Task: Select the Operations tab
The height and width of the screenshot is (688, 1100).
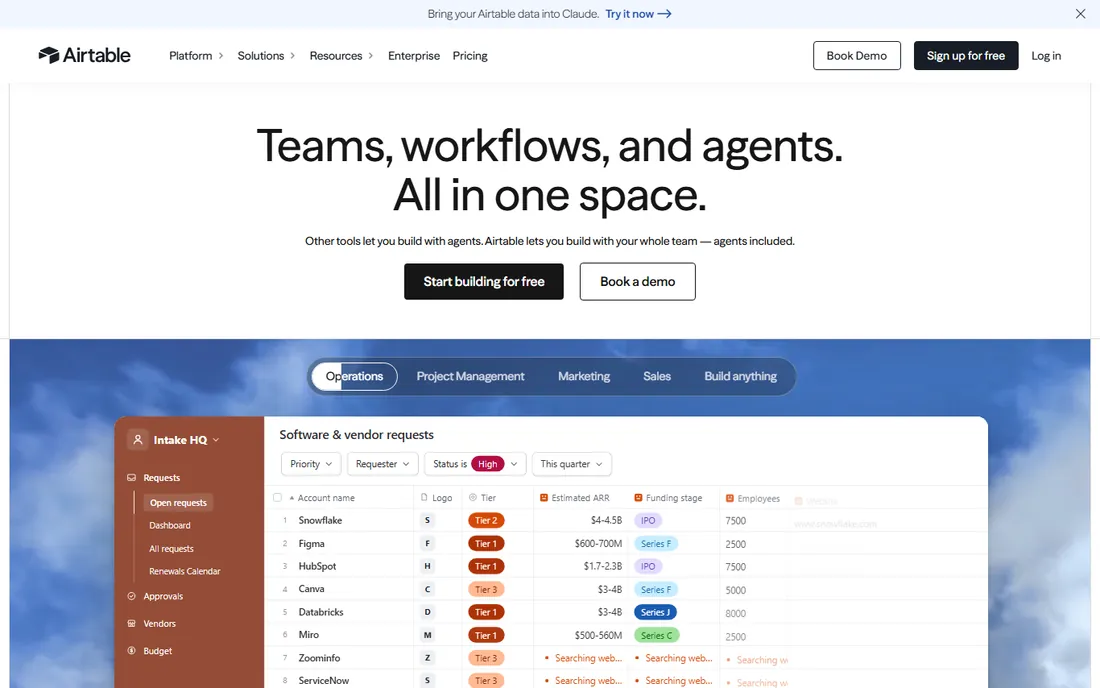Action: tap(354, 377)
